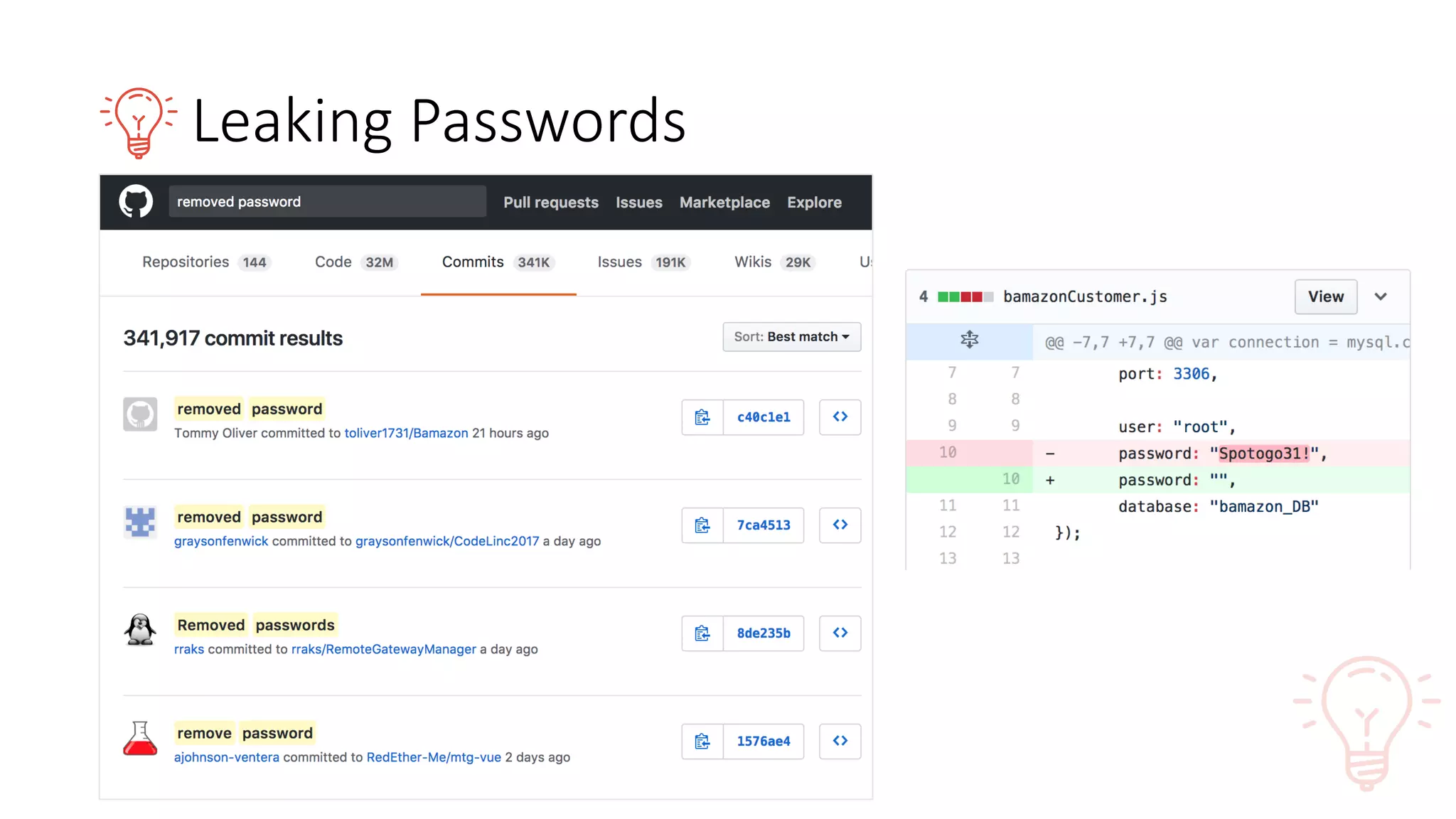Open the graysonfenwick author profile link
This screenshot has height=819, width=1456.
click(x=221, y=542)
